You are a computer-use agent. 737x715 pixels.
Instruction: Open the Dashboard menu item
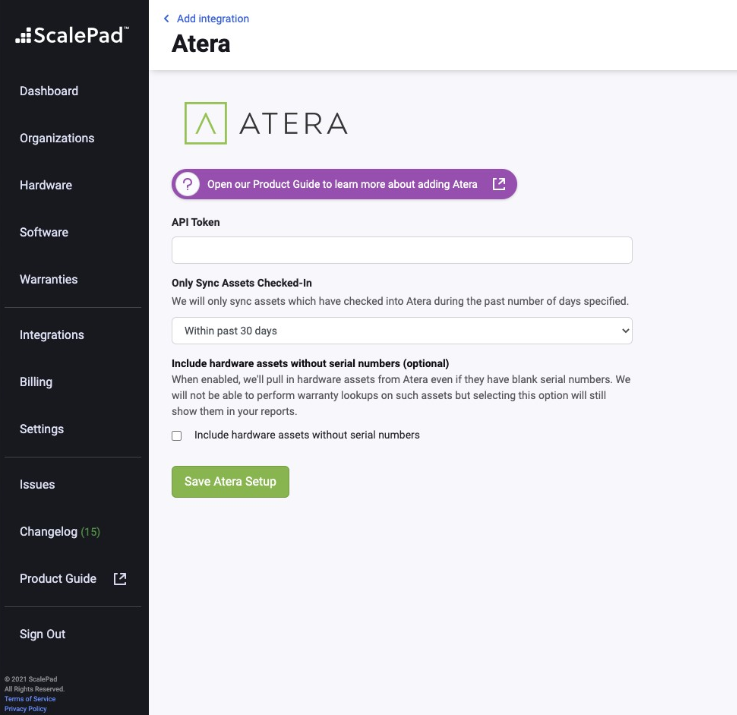coord(49,91)
